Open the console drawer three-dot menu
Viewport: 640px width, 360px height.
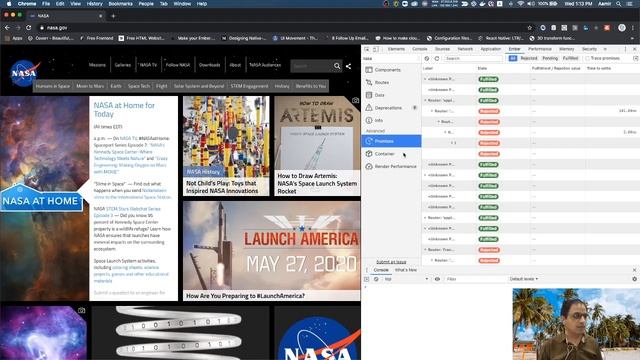coord(366,270)
